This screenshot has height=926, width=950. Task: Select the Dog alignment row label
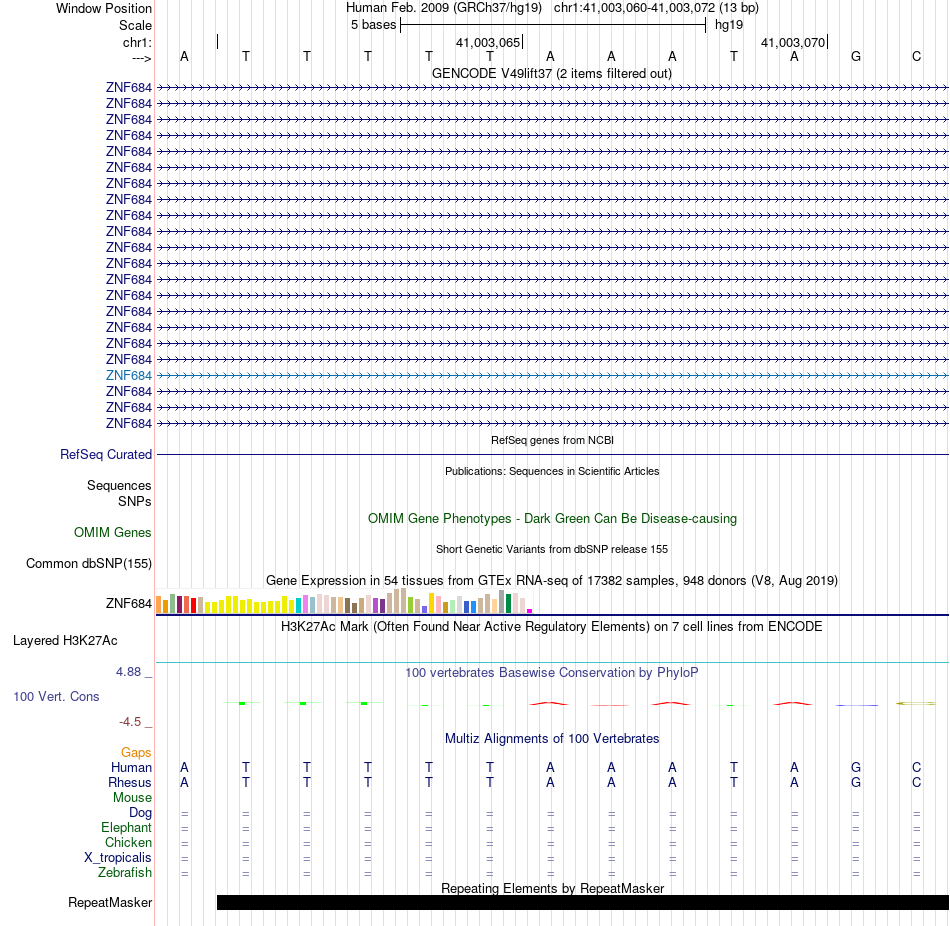140,813
